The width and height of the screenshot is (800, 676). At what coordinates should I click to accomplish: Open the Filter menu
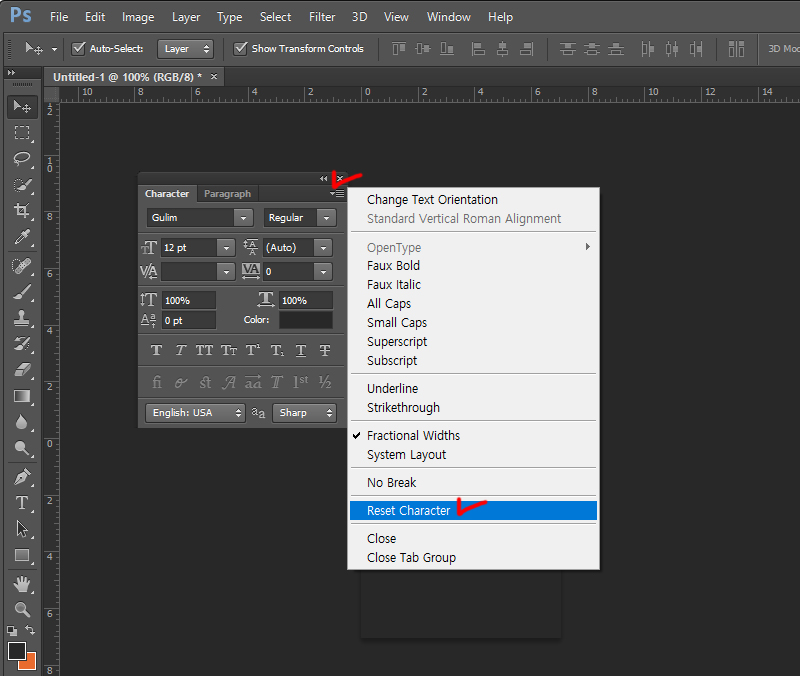pyautogui.click(x=322, y=17)
